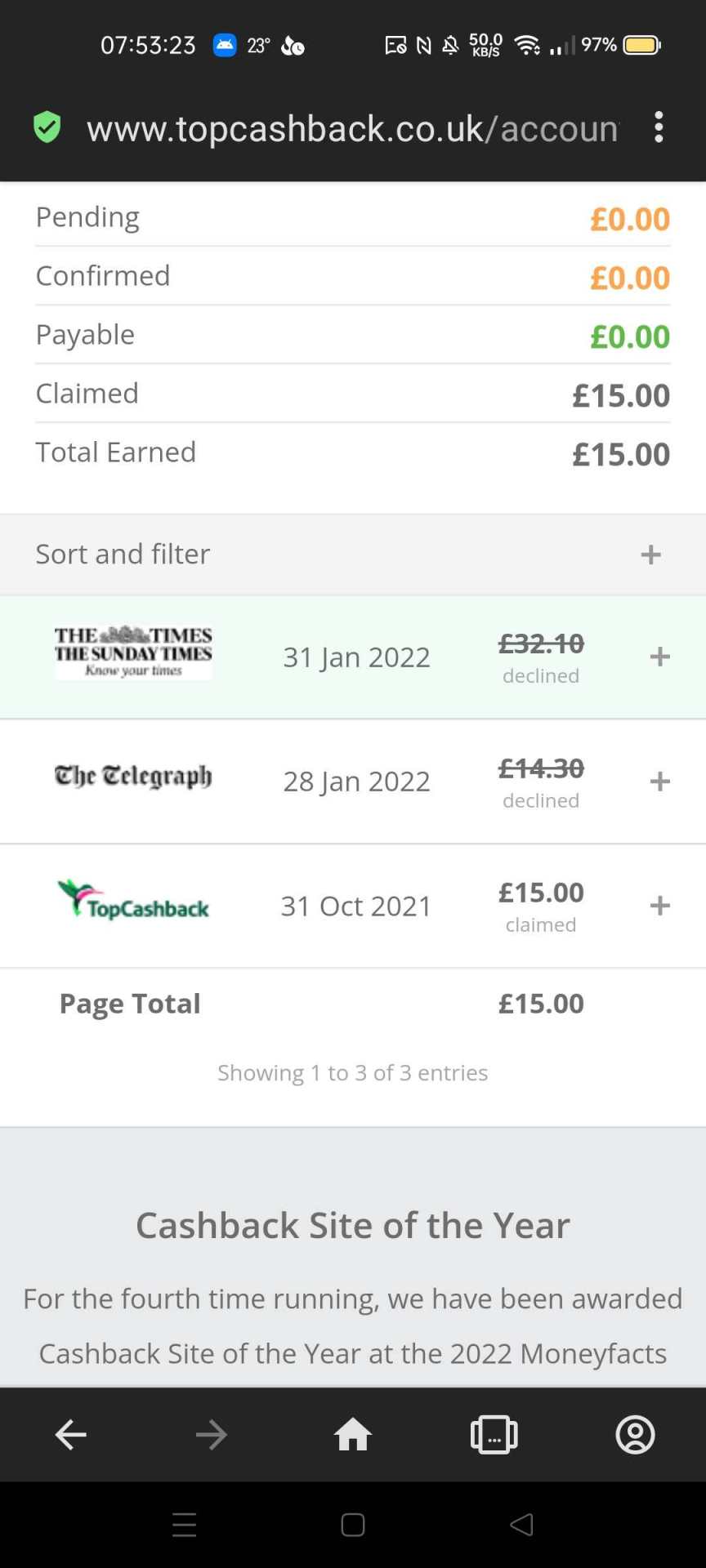The width and height of the screenshot is (706, 1568).
Task: Expand the Sort and filter section
Action: [650, 555]
